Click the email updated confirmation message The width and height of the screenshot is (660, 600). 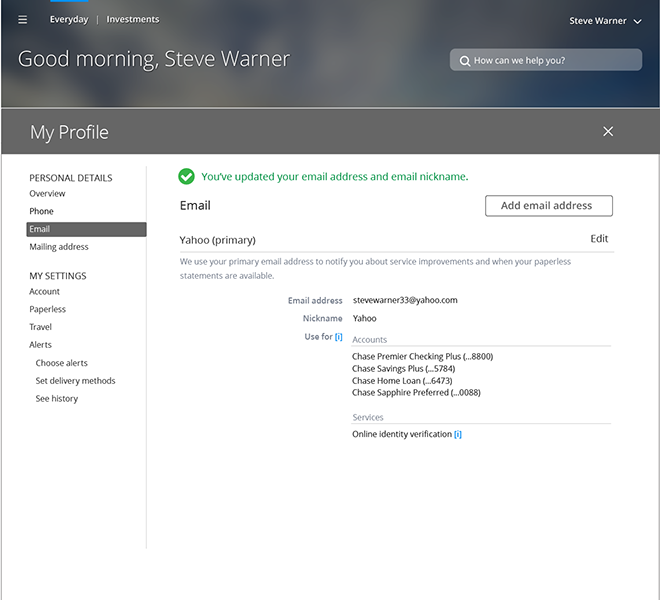pos(335,176)
